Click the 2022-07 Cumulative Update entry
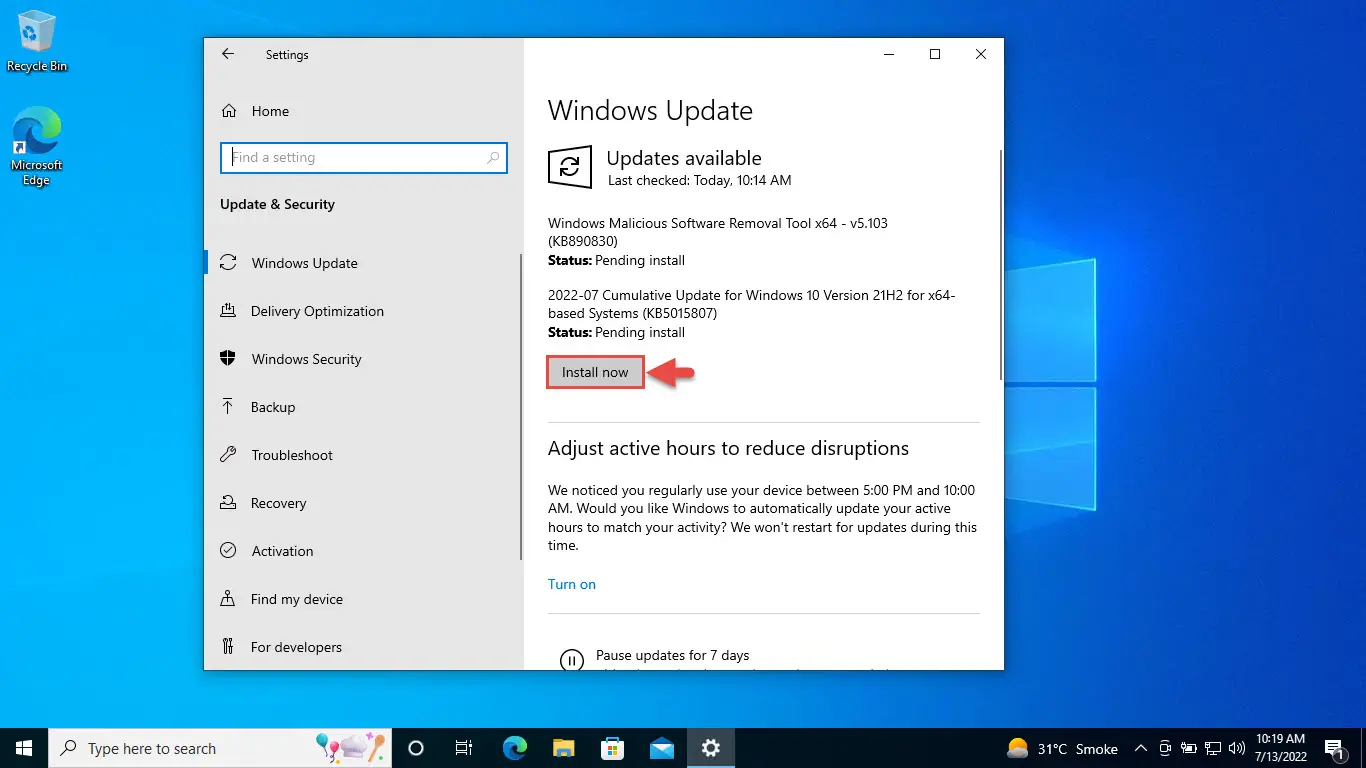This screenshot has width=1366, height=768. tap(752, 313)
